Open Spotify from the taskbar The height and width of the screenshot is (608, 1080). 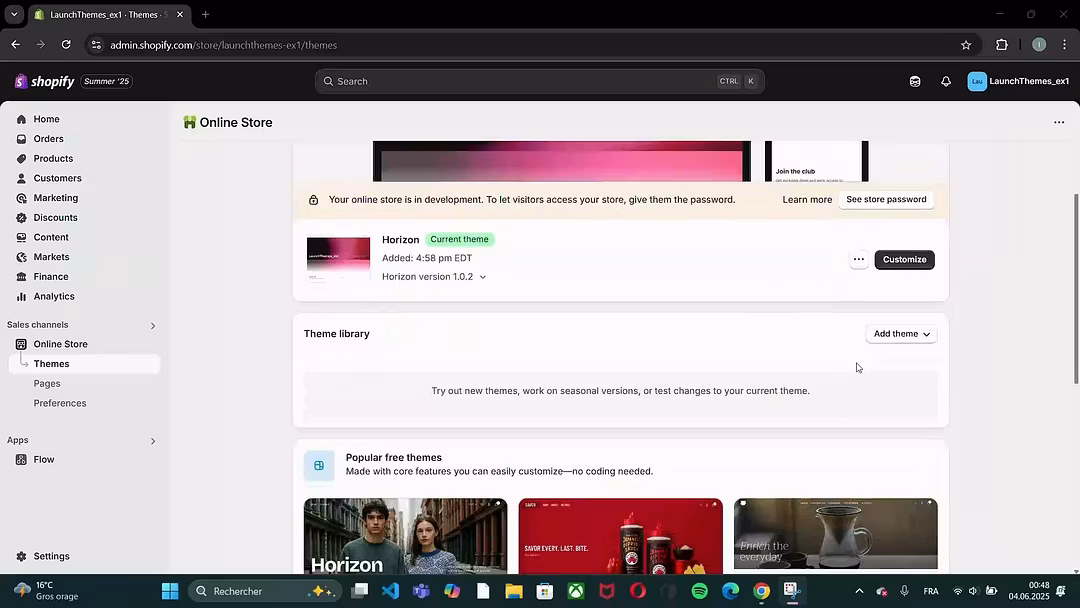[x=699, y=591]
